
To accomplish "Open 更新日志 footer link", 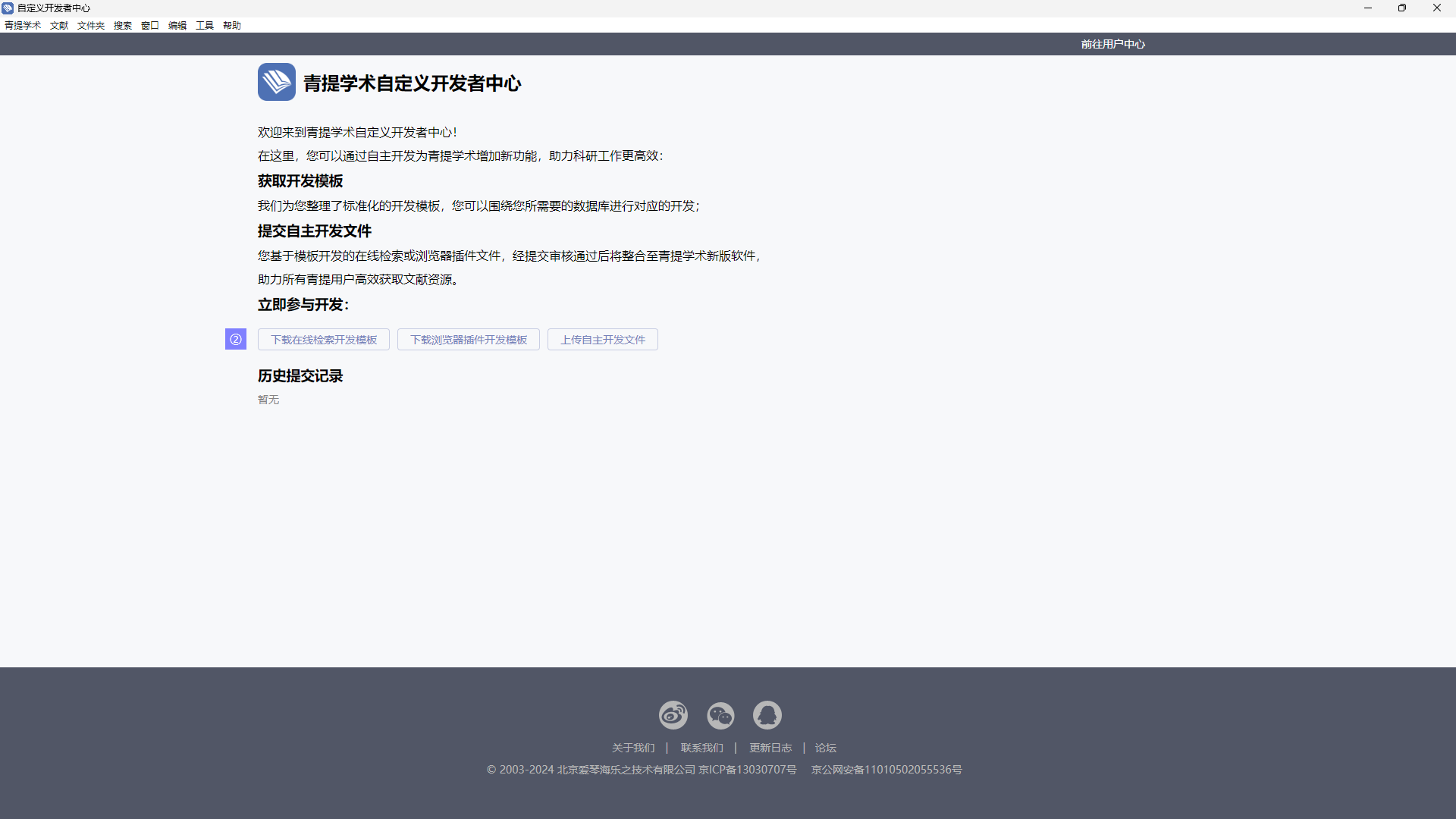I will [x=770, y=748].
